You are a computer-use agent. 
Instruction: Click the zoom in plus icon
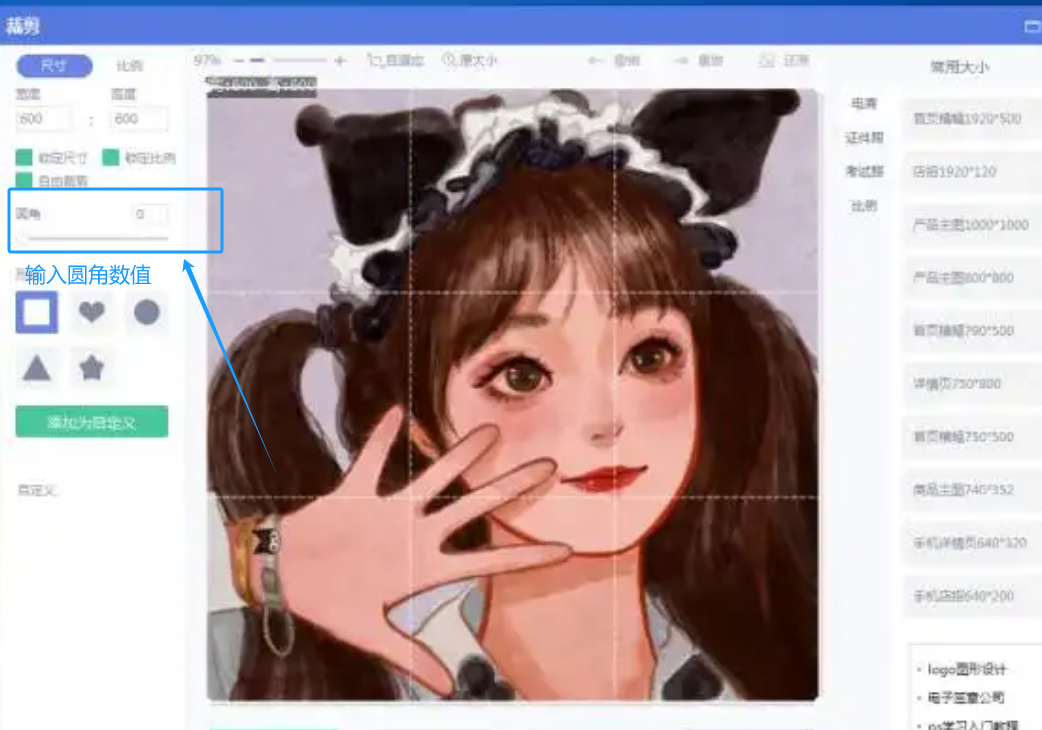(x=340, y=60)
